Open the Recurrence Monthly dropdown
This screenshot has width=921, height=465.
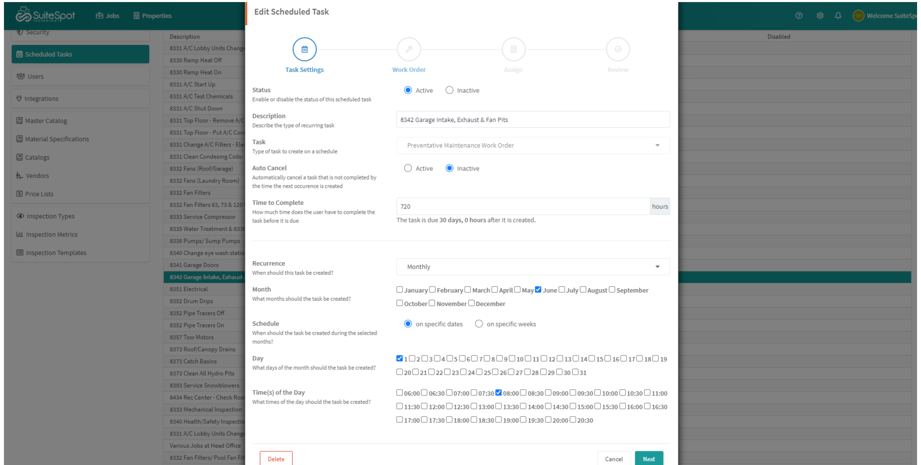pos(533,267)
